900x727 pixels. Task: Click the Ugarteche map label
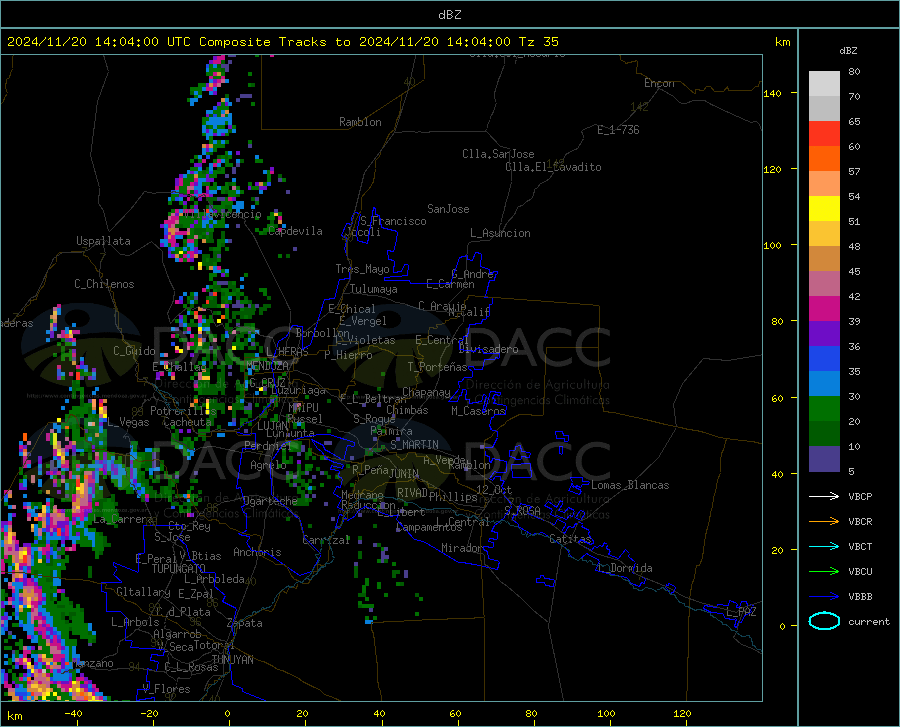[270, 500]
